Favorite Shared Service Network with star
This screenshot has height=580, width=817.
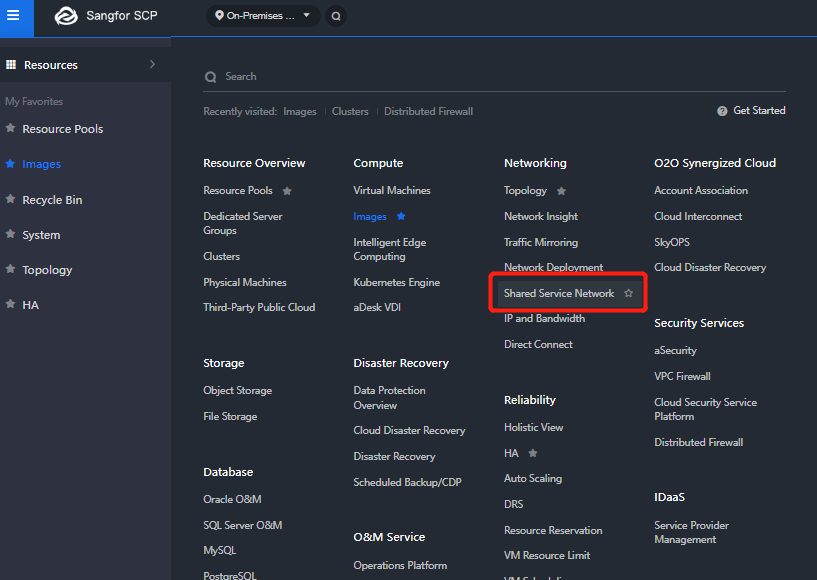[x=628, y=293]
